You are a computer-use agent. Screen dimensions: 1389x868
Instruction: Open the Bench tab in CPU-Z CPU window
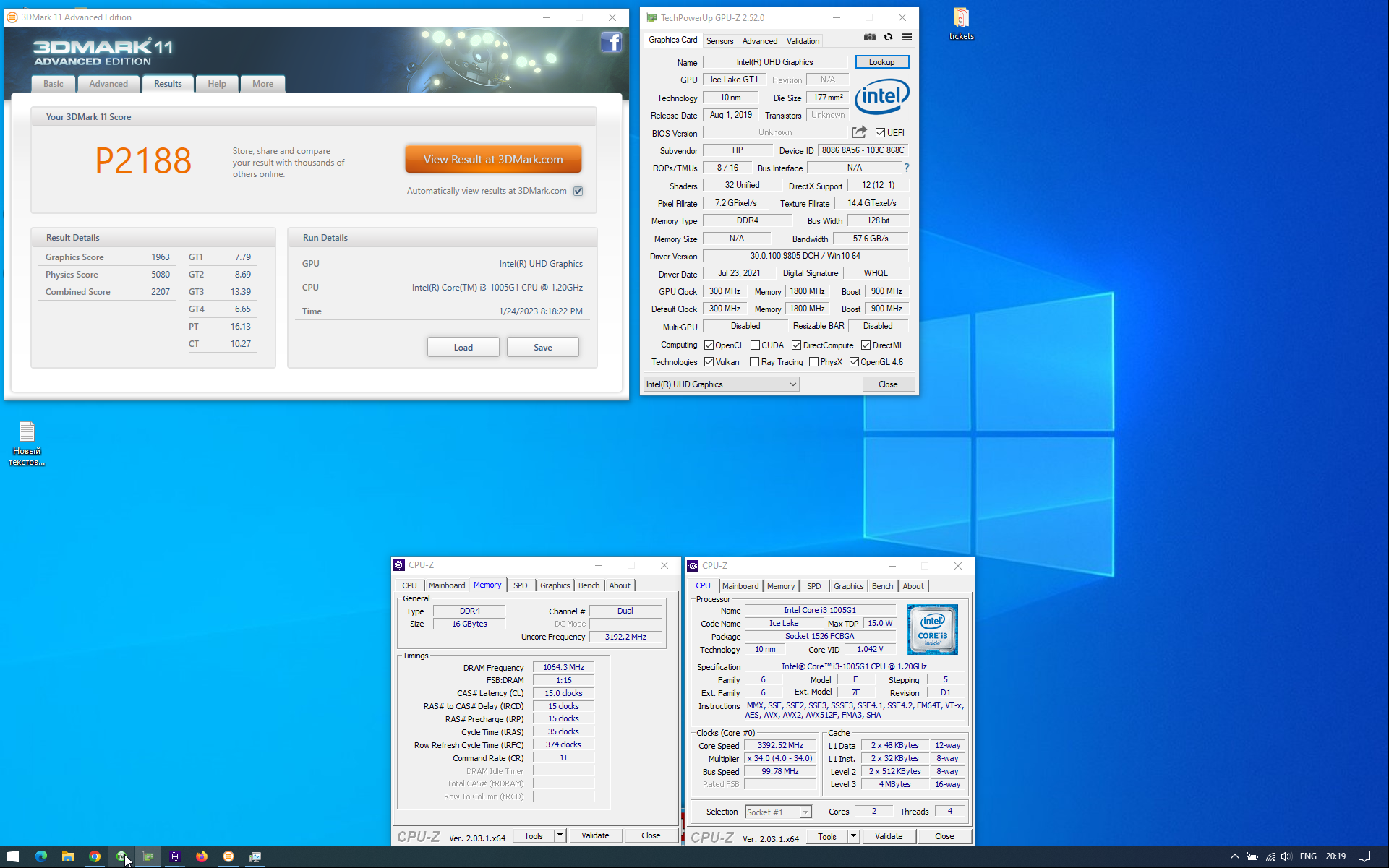(882, 586)
